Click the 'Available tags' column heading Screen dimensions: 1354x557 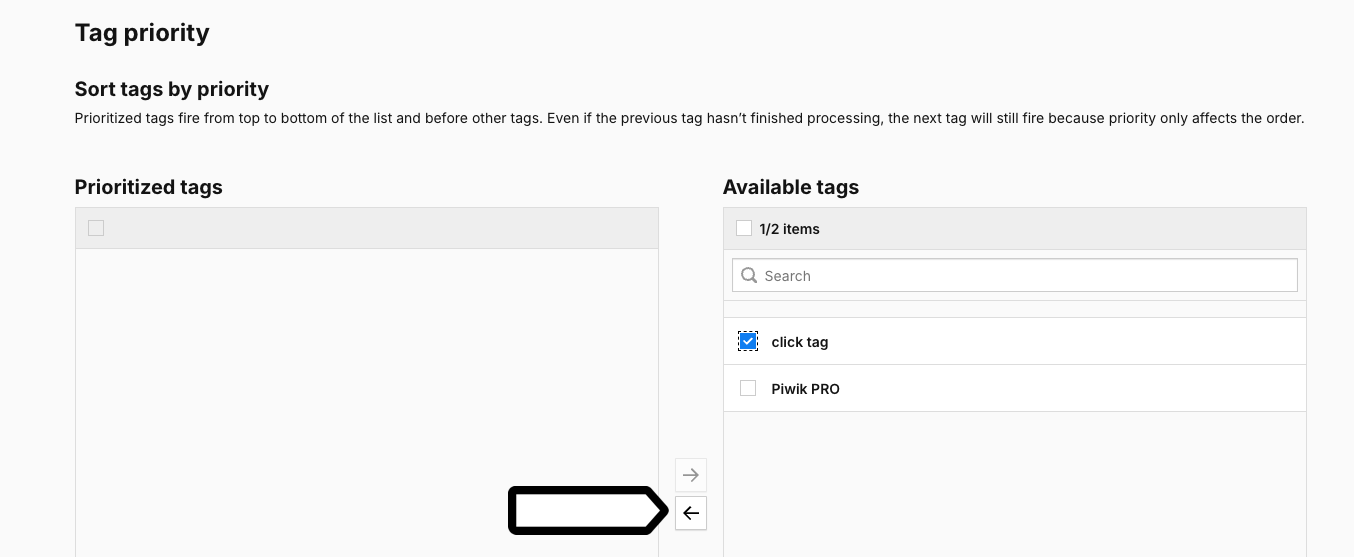coord(791,187)
